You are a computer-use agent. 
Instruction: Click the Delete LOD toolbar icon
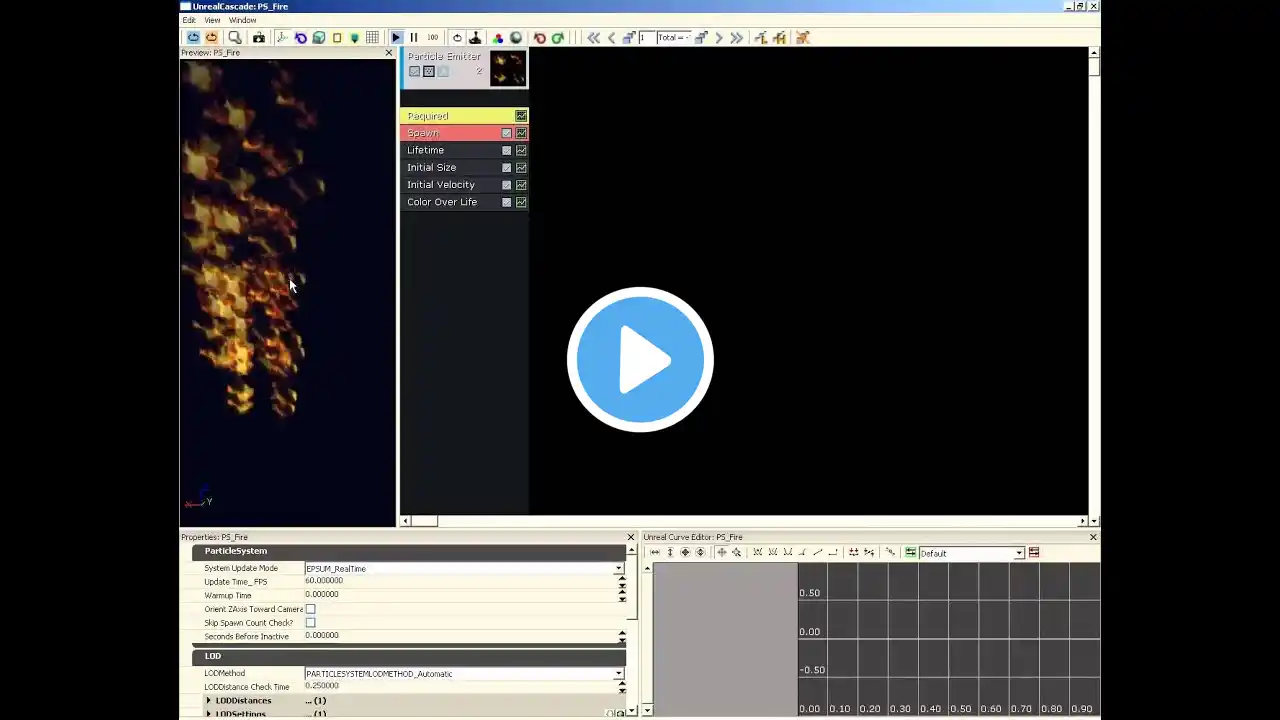coord(802,38)
